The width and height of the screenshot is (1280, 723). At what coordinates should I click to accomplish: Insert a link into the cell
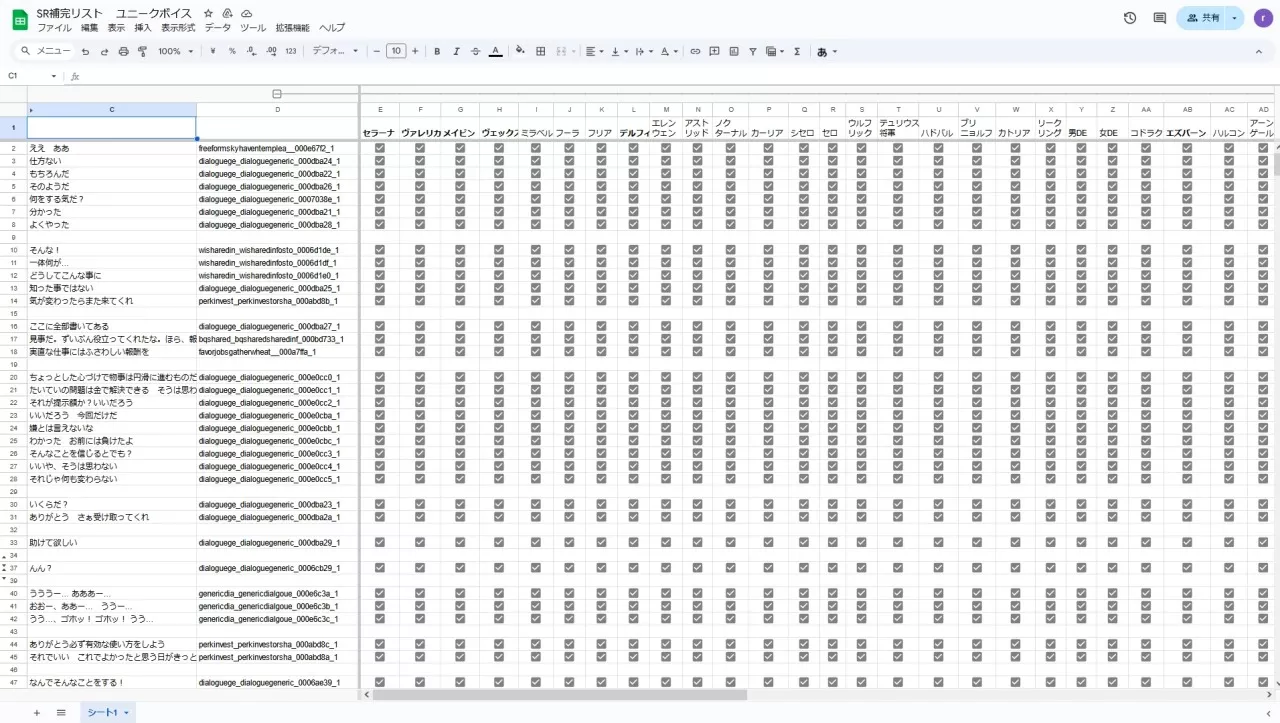pyautogui.click(x=695, y=51)
